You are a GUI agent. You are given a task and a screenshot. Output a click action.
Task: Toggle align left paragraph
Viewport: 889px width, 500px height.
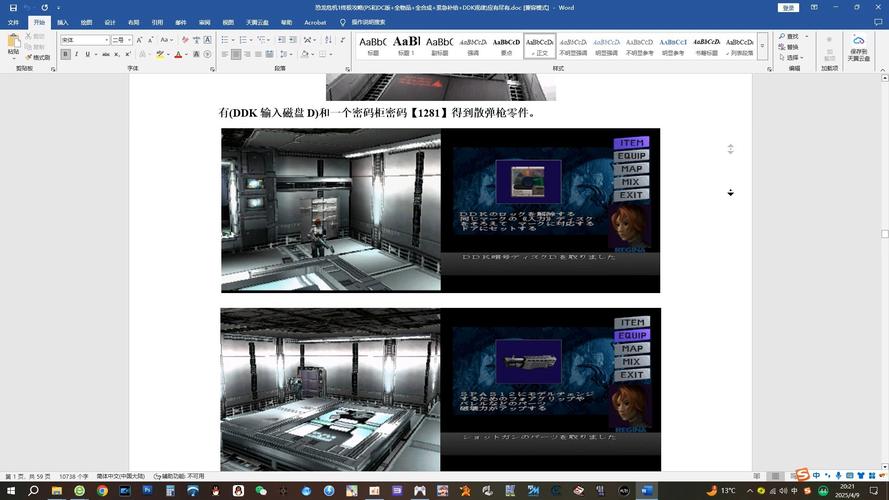[225, 54]
